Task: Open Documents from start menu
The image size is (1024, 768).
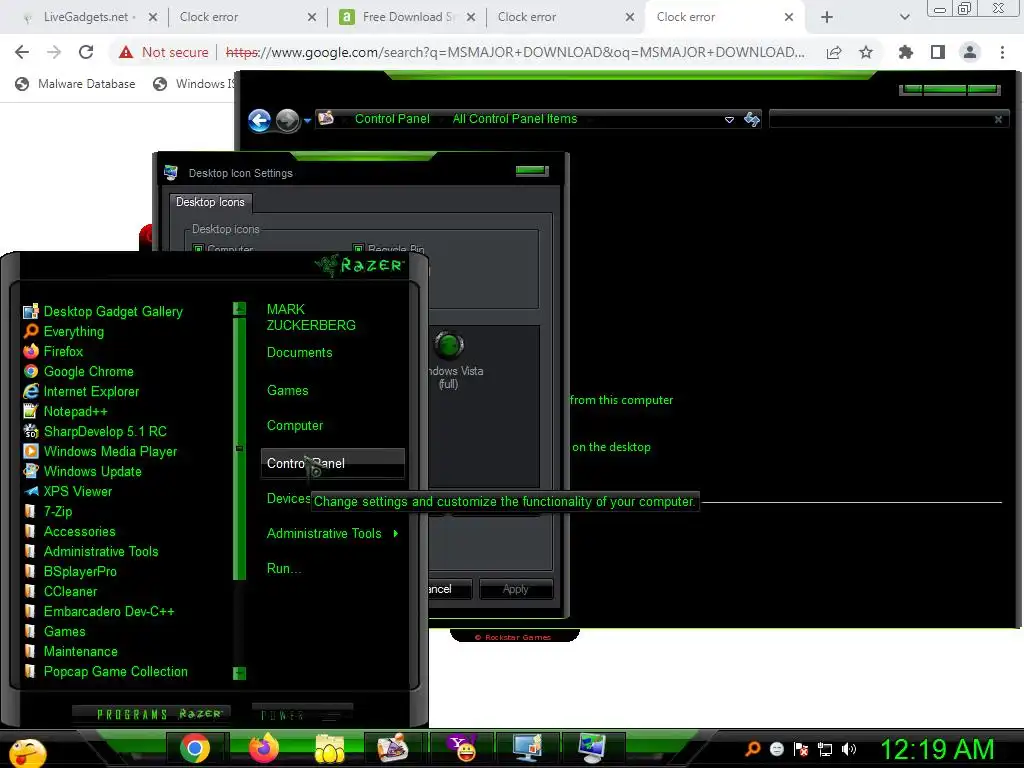Action: click(x=300, y=353)
